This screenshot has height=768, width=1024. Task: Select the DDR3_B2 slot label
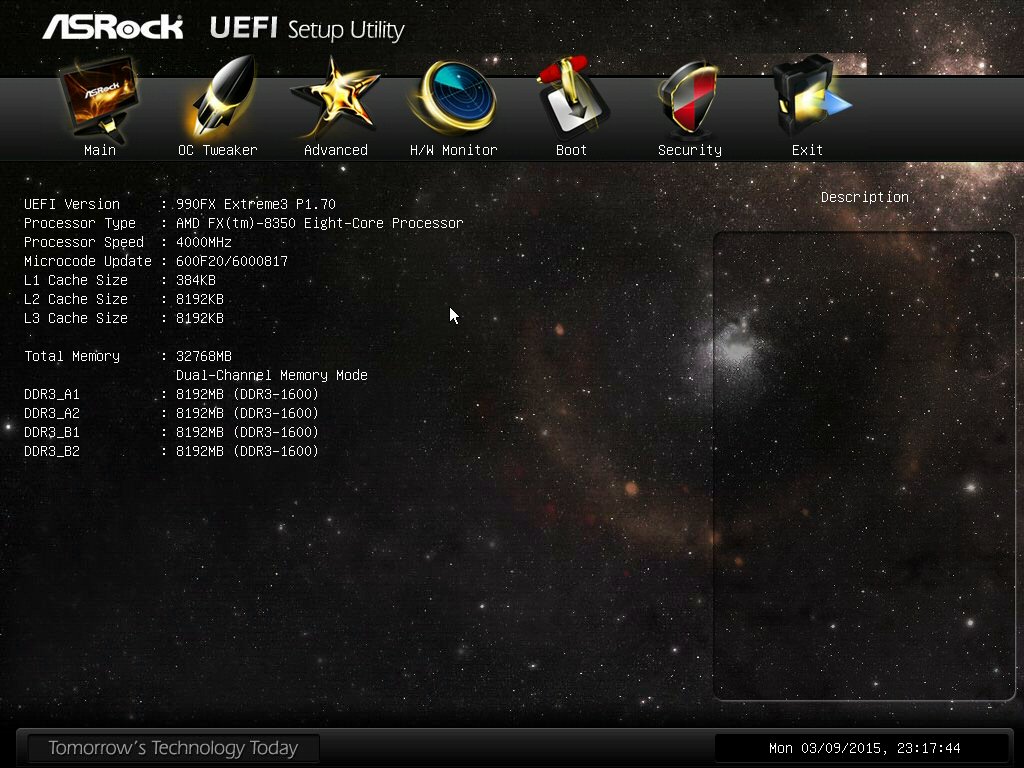[52, 451]
